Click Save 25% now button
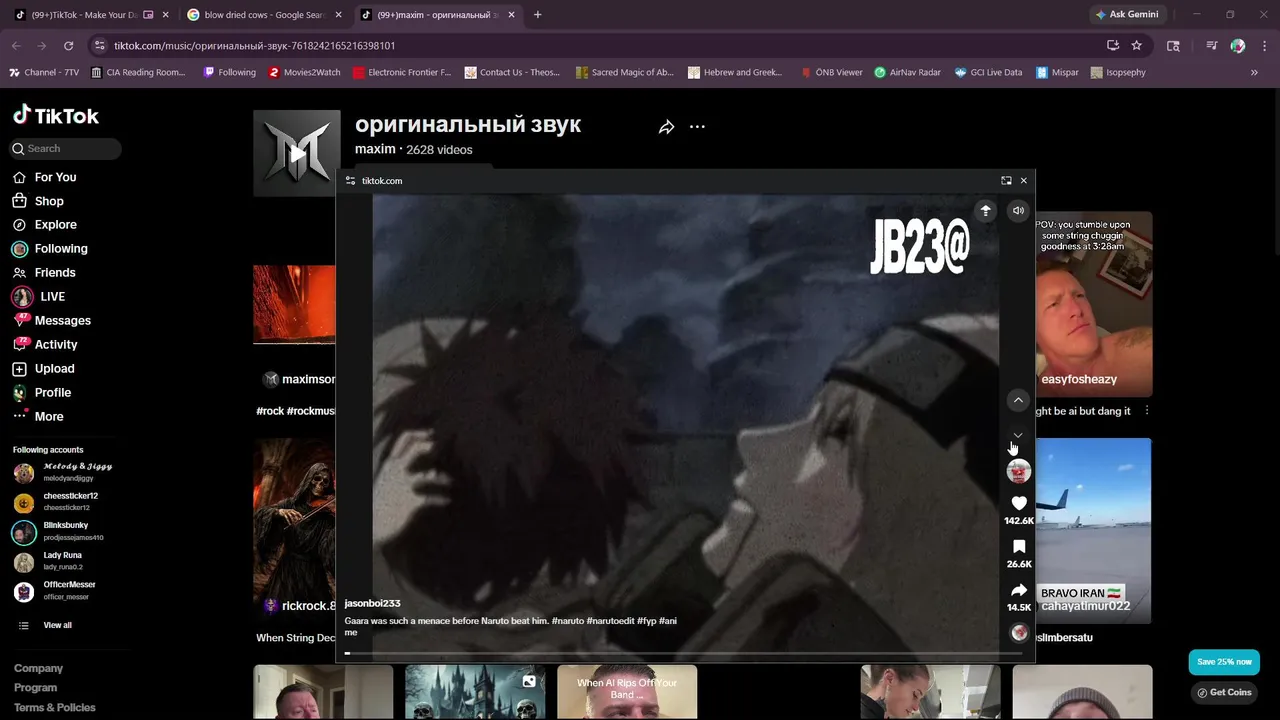1280x720 pixels. coord(1224,662)
